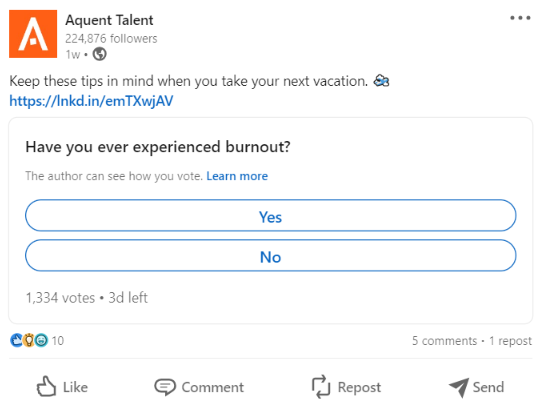Open the three-dot post options menu
Viewport: 542px width, 407px height.
[520, 18]
